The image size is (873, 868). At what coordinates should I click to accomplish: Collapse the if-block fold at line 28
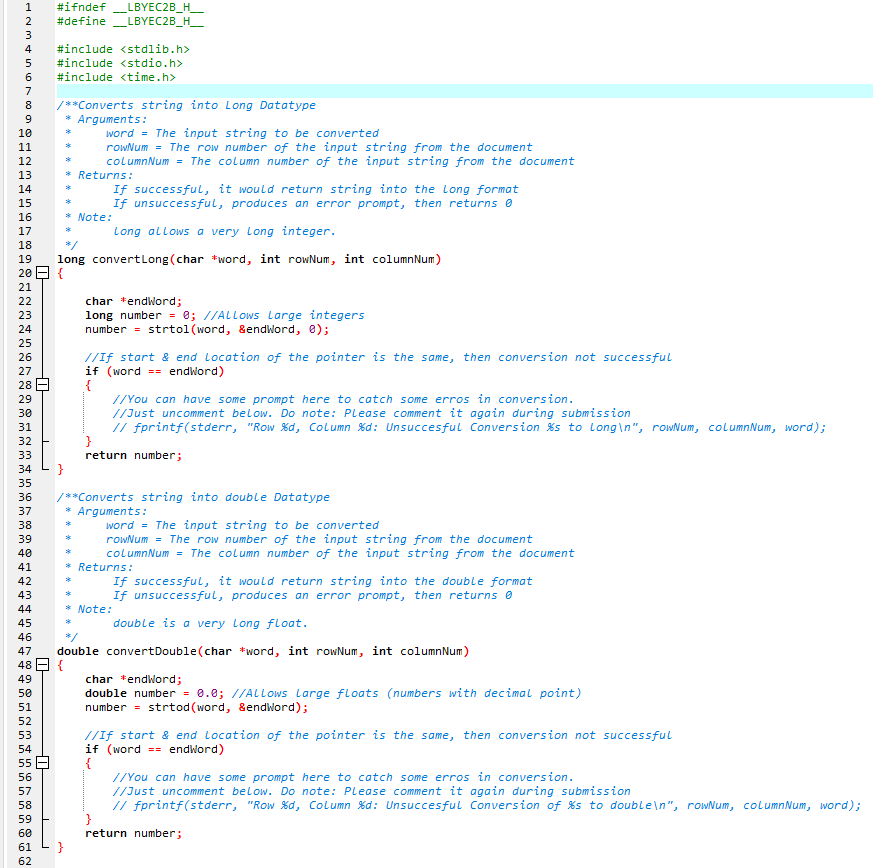pos(42,385)
